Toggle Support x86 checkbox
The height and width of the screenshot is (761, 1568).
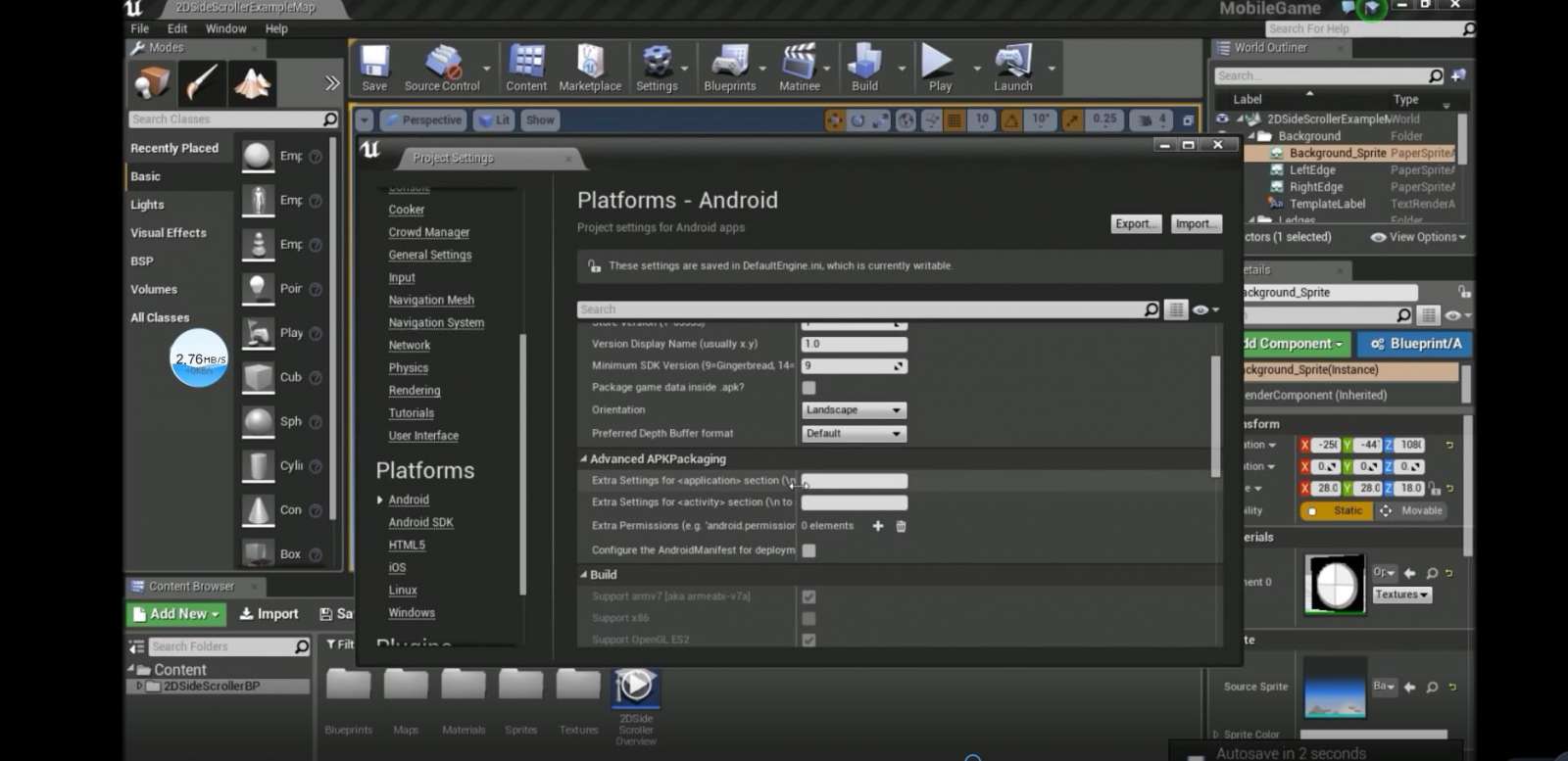click(x=808, y=618)
